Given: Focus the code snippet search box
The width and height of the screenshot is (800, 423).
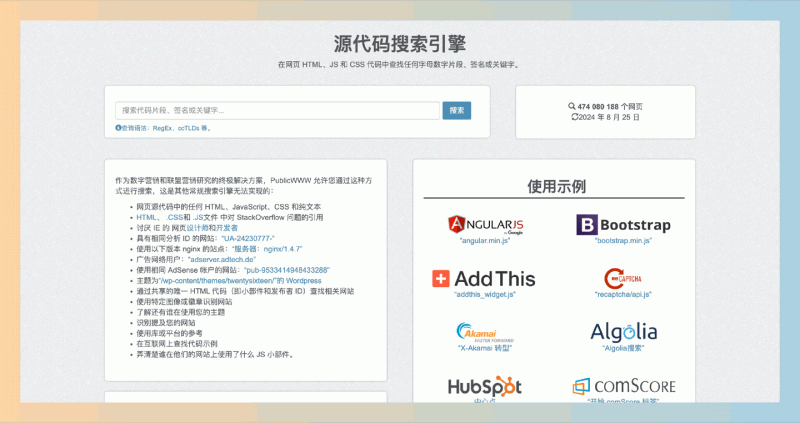Looking at the screenshot, I should pyautogui.click(x=278, y=110).
